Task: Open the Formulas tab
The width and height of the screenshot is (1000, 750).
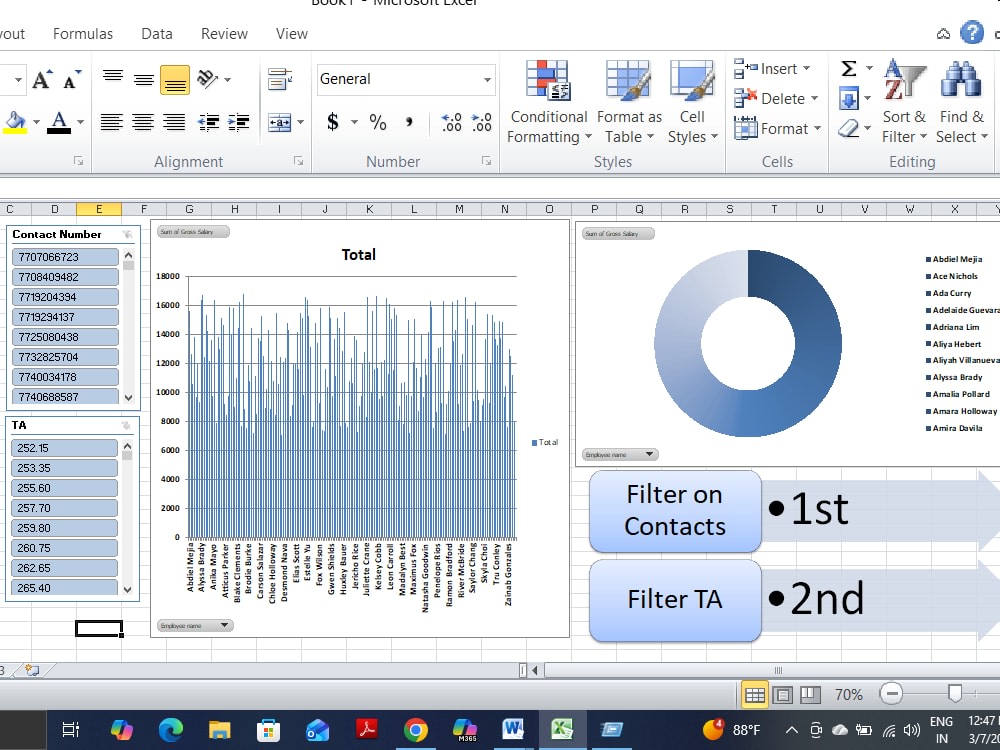Action: click(83, 34)
